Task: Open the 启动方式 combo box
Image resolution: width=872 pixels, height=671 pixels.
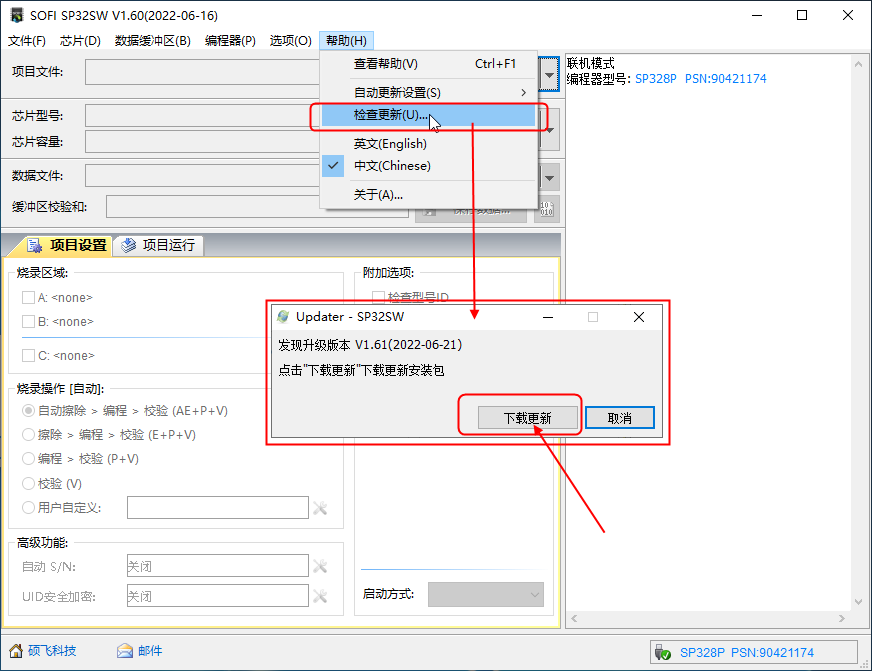Action: click(x=485, y=594)
